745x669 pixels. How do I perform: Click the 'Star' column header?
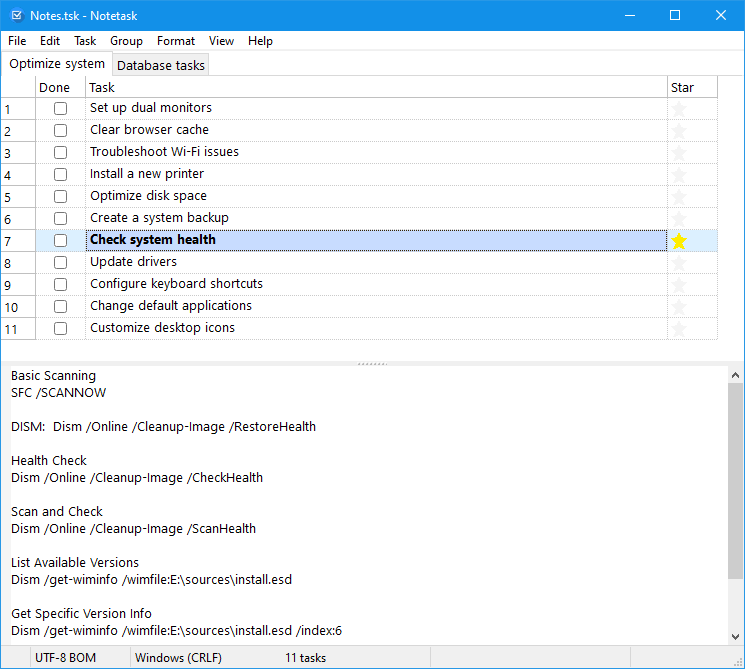click(692, 87)
